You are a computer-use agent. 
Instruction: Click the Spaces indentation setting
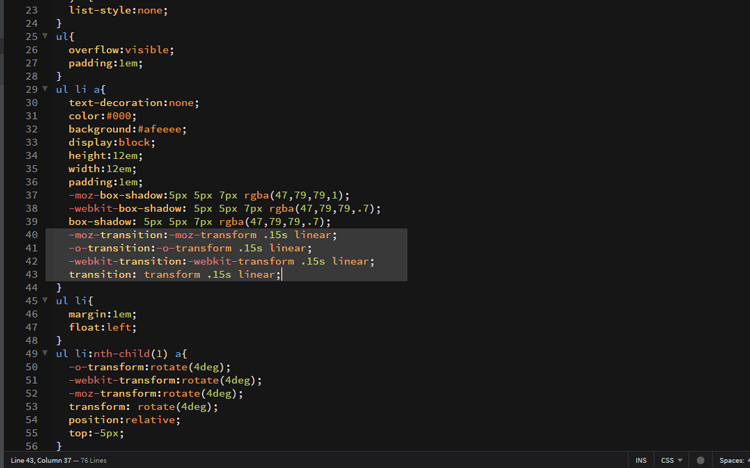[734, 460]
